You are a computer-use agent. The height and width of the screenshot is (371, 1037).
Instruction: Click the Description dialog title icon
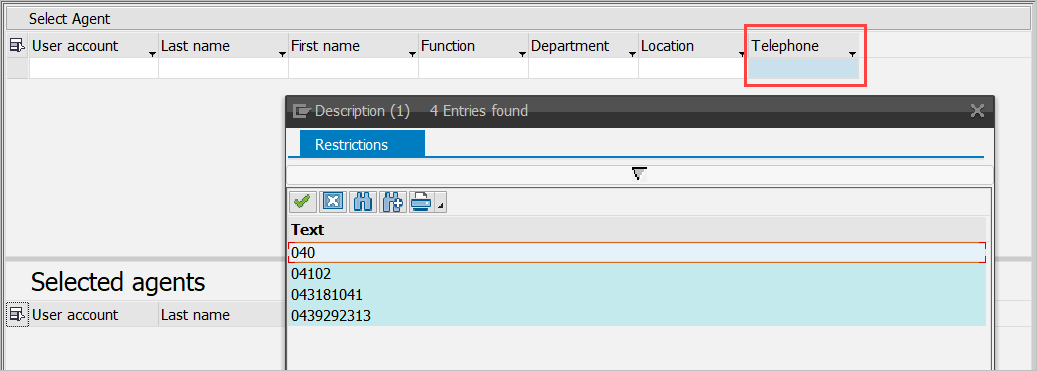[x=302, y=111]
